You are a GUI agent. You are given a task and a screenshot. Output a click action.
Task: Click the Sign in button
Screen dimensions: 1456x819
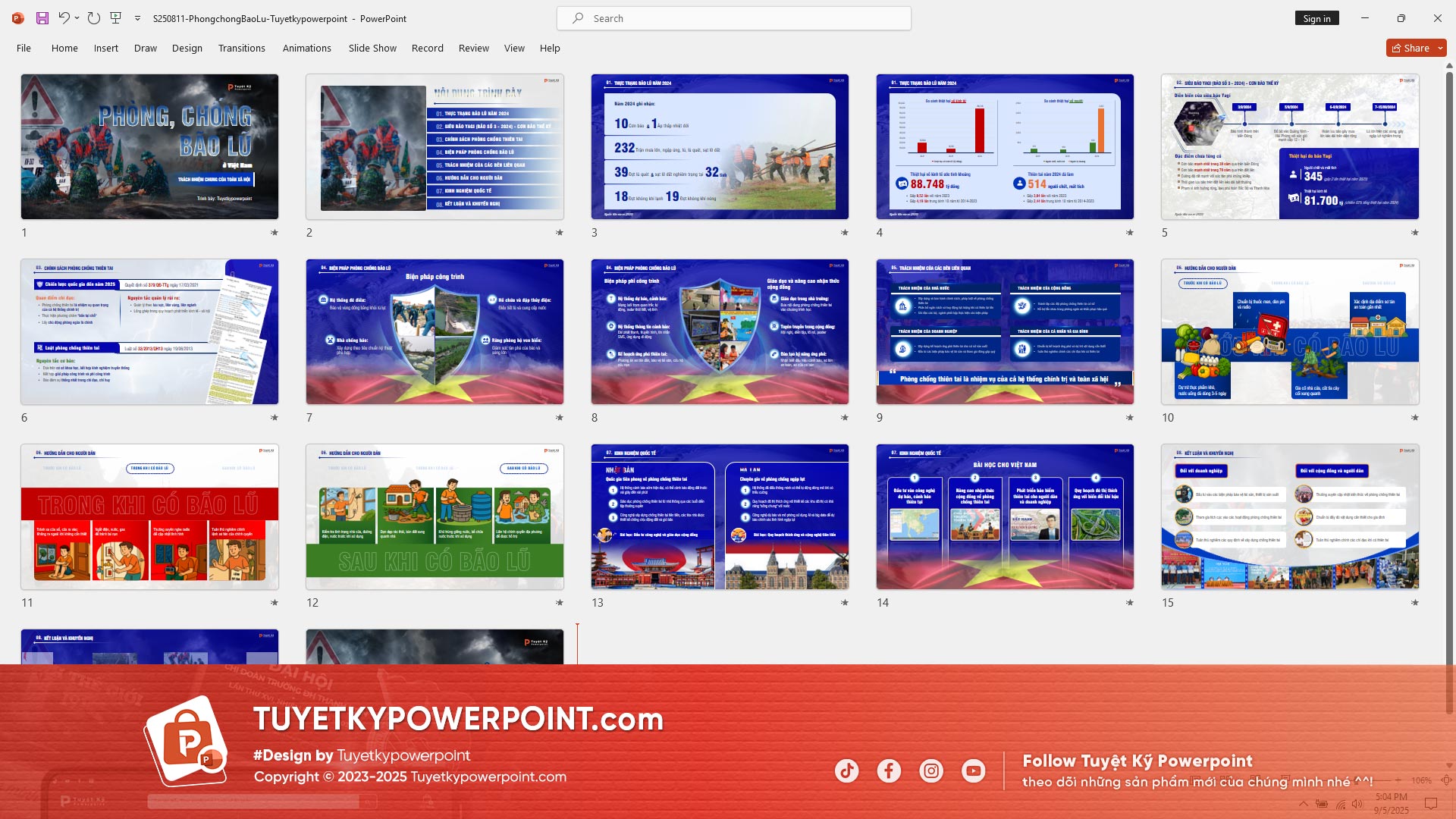[1316, 17]
